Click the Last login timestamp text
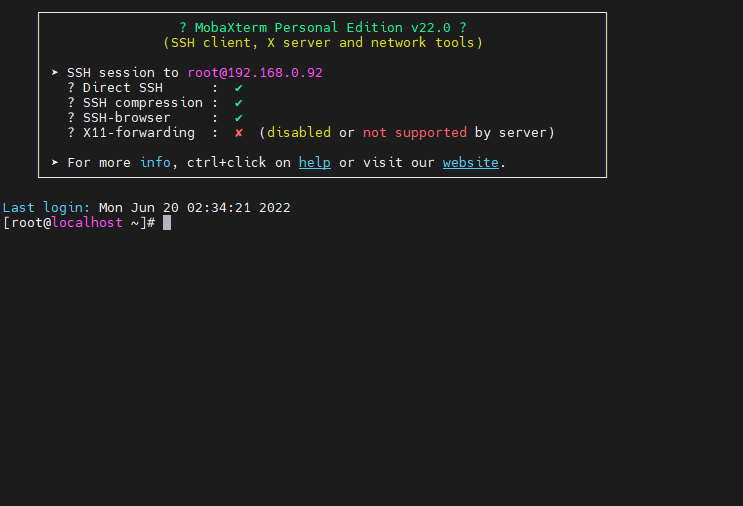743x506 pixels. tap(195, 208)
